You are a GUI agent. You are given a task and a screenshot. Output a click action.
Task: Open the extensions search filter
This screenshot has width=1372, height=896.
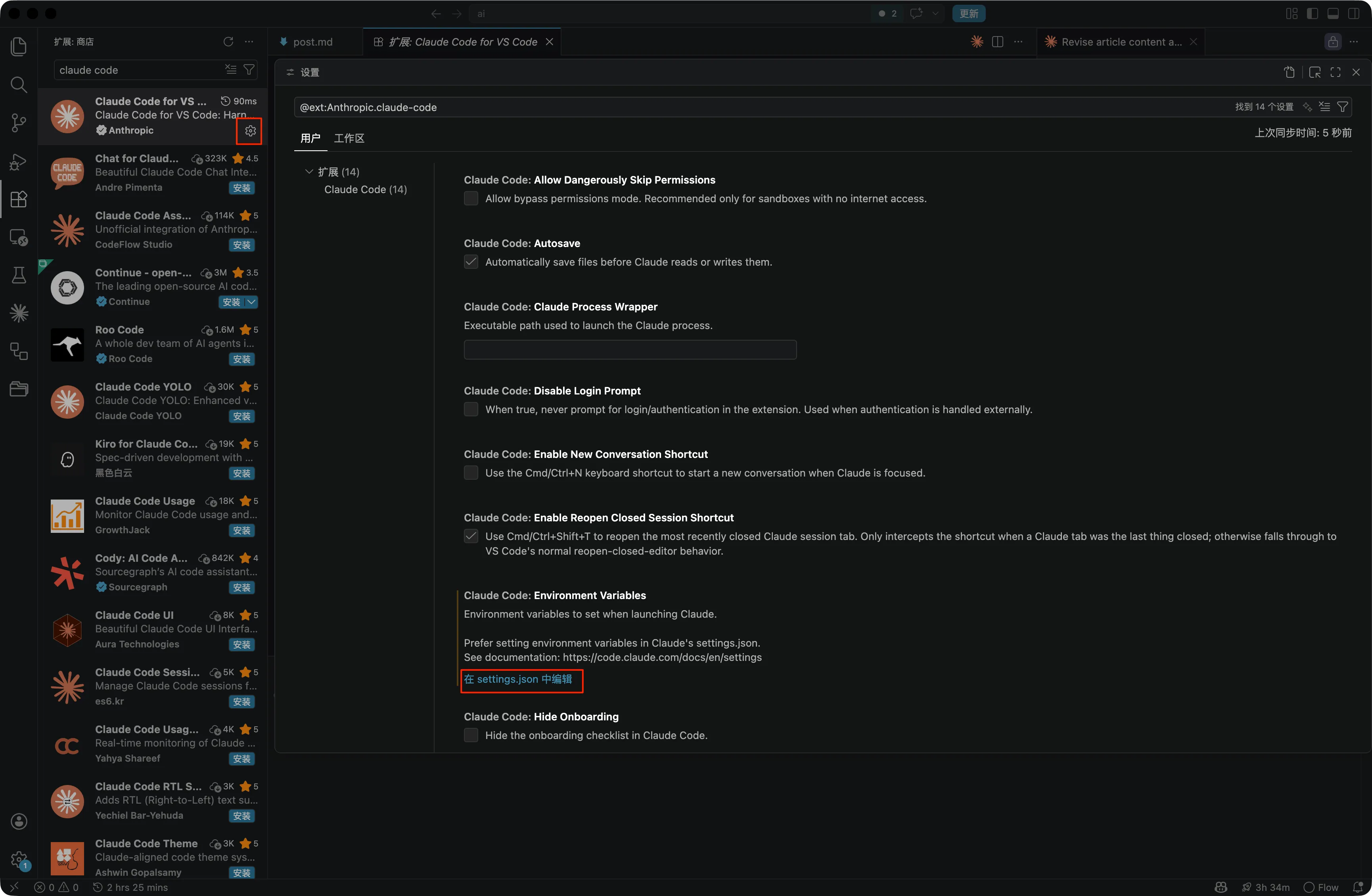[x=249, y=70]
